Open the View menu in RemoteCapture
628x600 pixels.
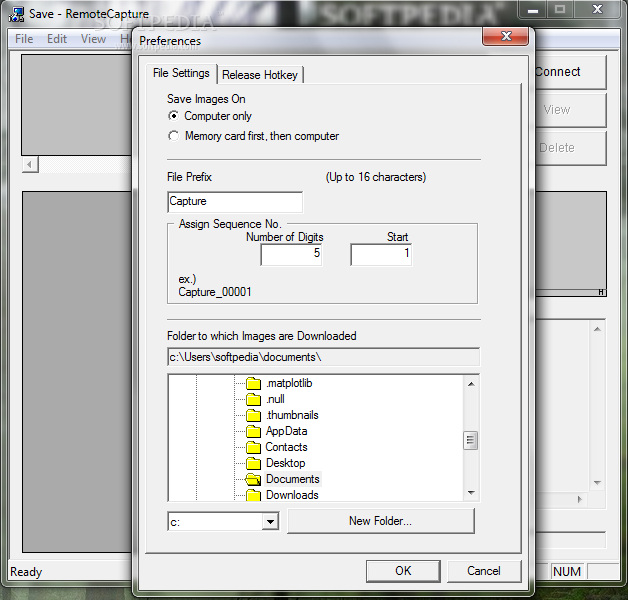point(93,39)
